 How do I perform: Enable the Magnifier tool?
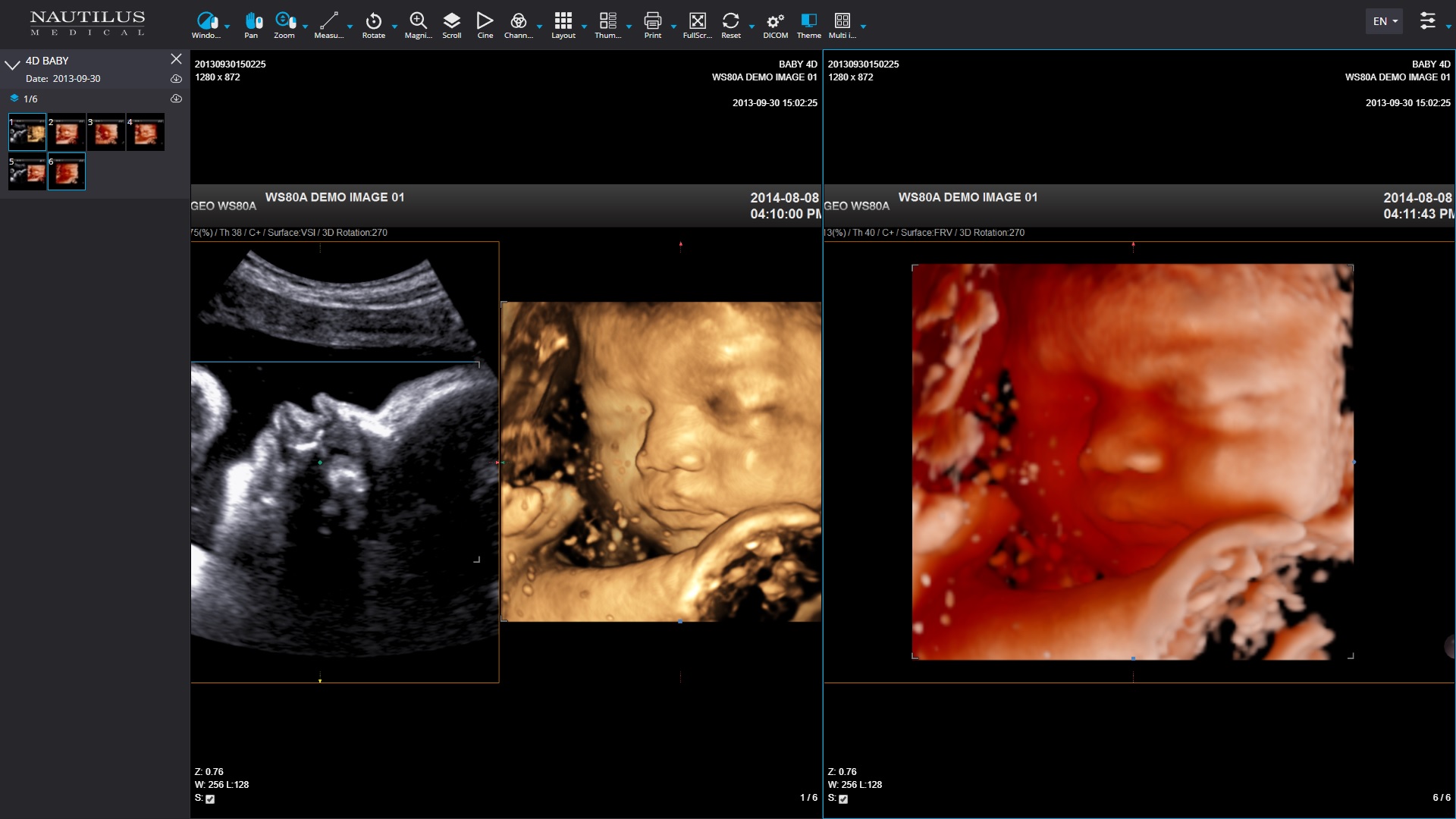point(418,24)
